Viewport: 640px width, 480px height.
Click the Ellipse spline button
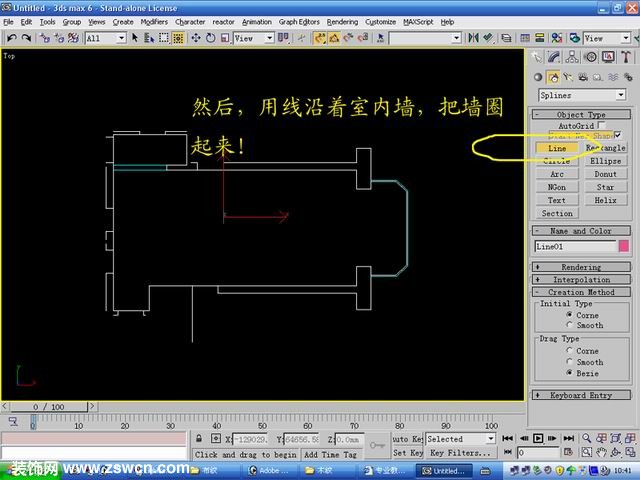click(x=605, y=161)
